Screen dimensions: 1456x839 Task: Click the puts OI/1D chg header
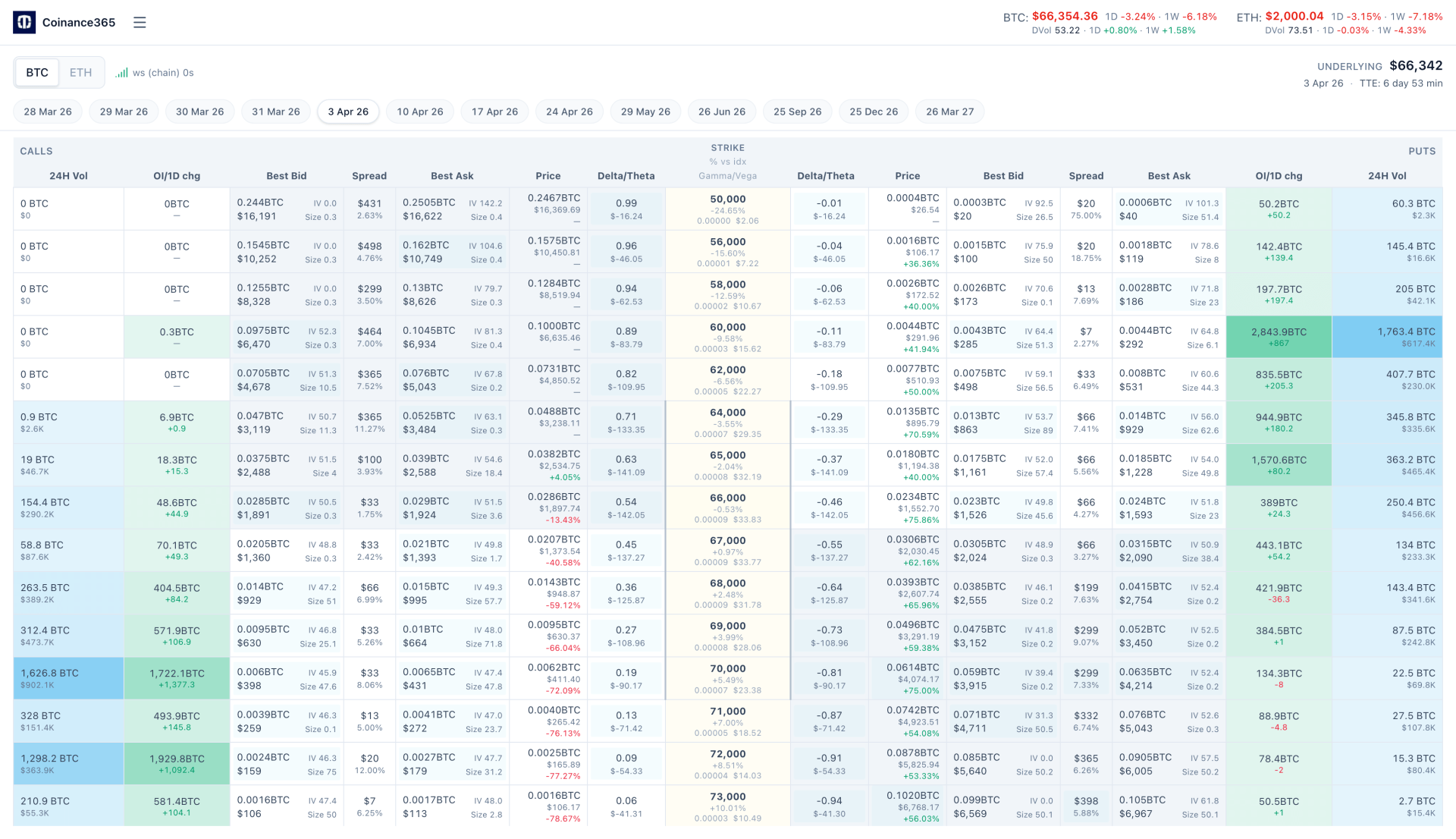[x=1279, y=176]
